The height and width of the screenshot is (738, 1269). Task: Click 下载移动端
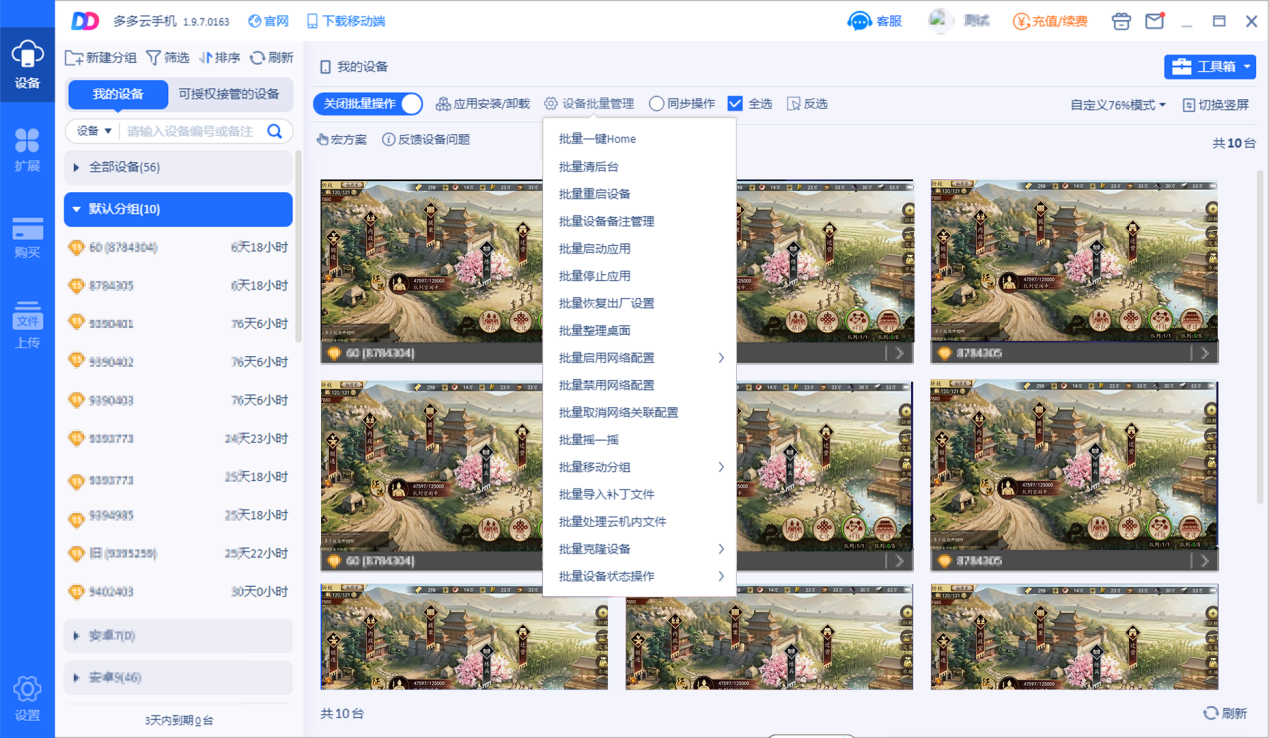click(345, 21)
